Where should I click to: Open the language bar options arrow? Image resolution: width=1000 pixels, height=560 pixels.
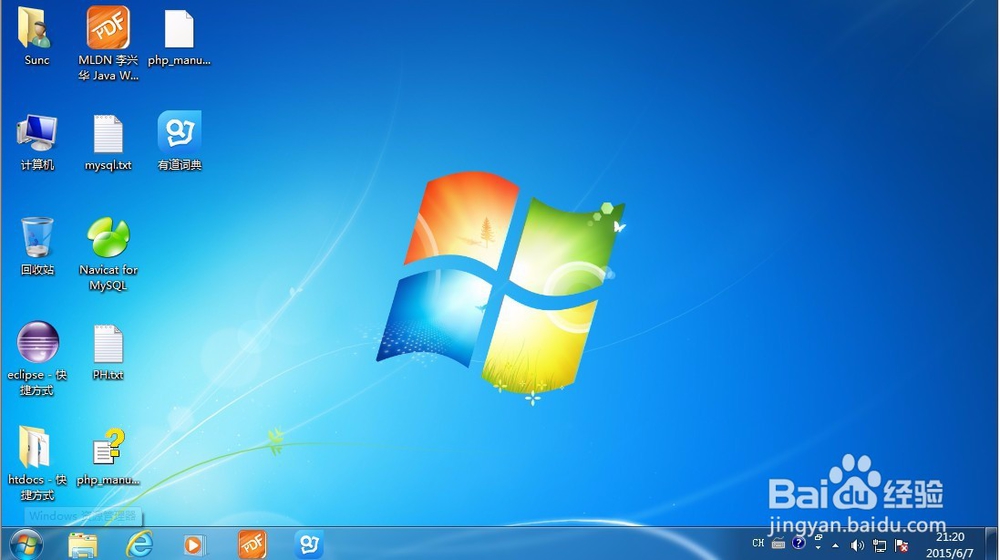pos(818,547)
